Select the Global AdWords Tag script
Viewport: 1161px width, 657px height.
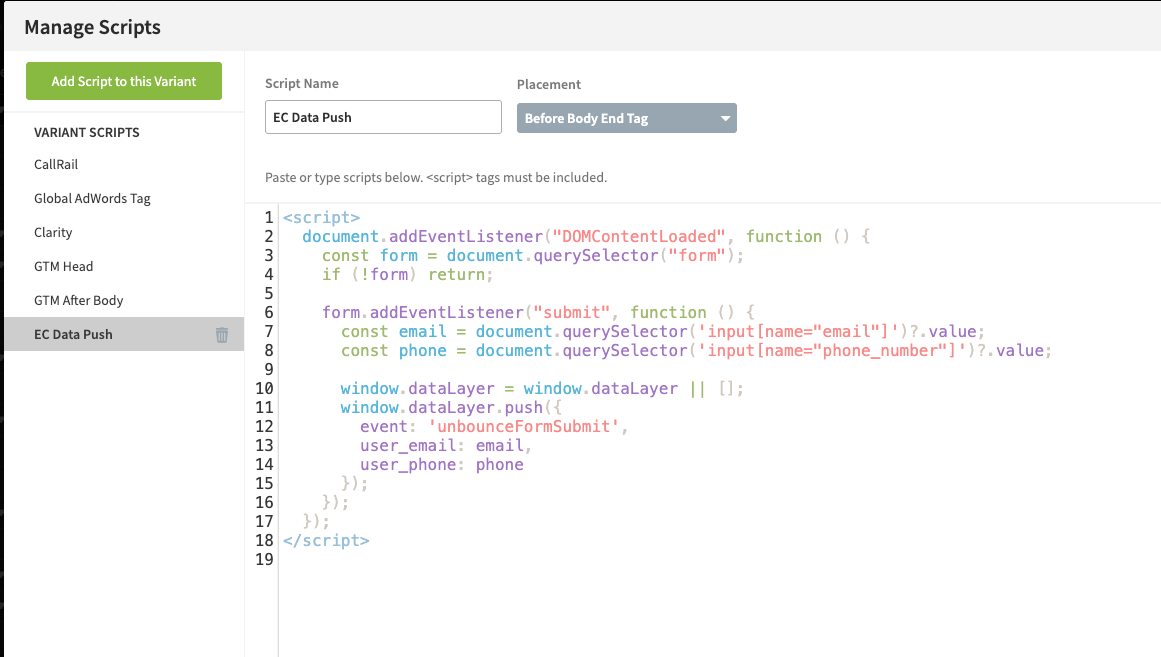coord(92,199)
